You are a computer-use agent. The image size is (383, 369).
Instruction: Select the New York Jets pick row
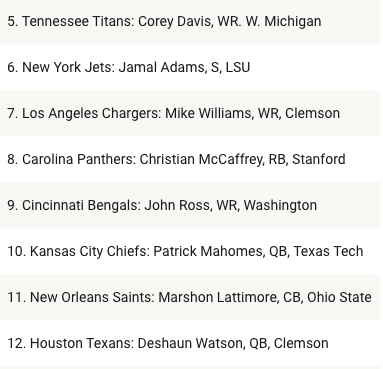click(x=190, y=67)
